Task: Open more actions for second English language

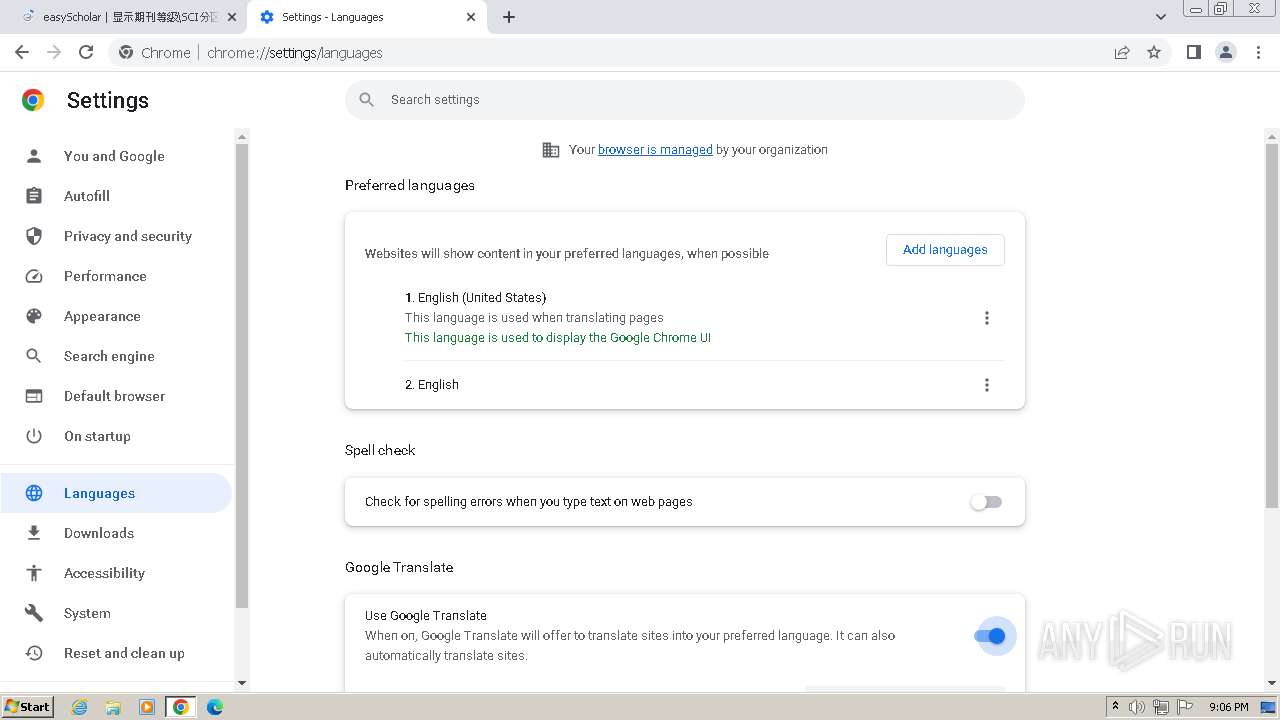Action: click(987, 385)
